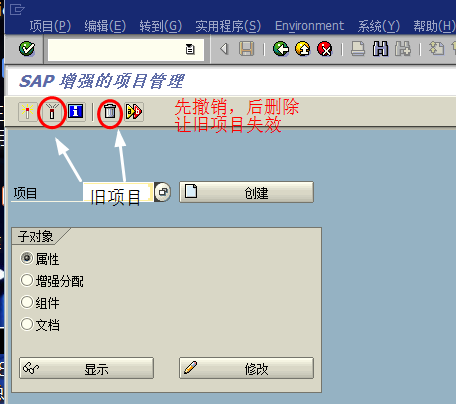
Task: Open the Environment menu
Action: click(x=309, y=26)
